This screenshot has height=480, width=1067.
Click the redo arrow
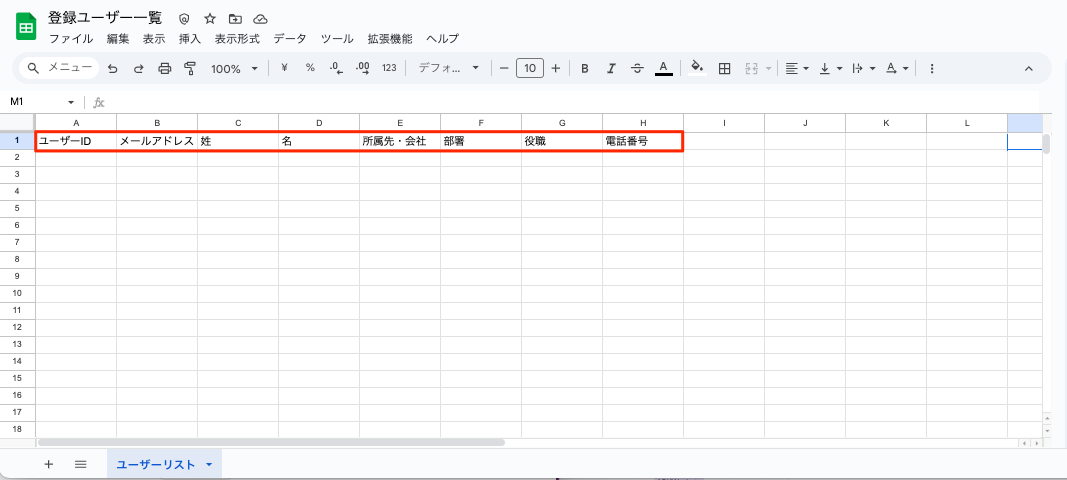(x=138, y=68)
